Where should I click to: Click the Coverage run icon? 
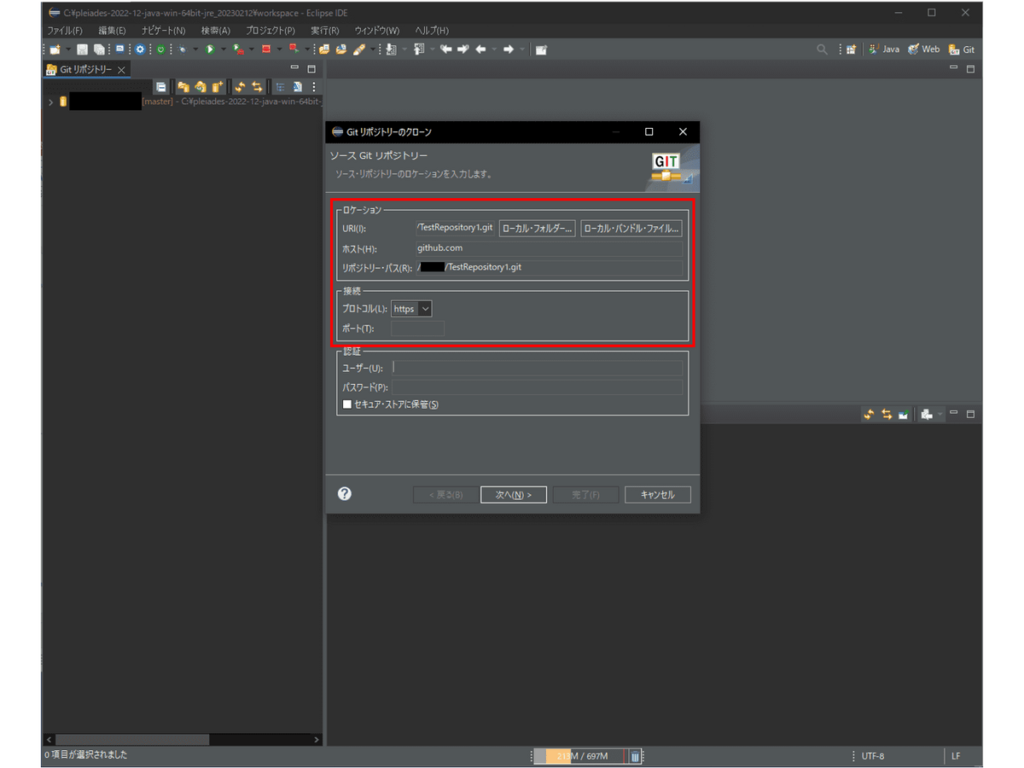click(x=238, y=50)
